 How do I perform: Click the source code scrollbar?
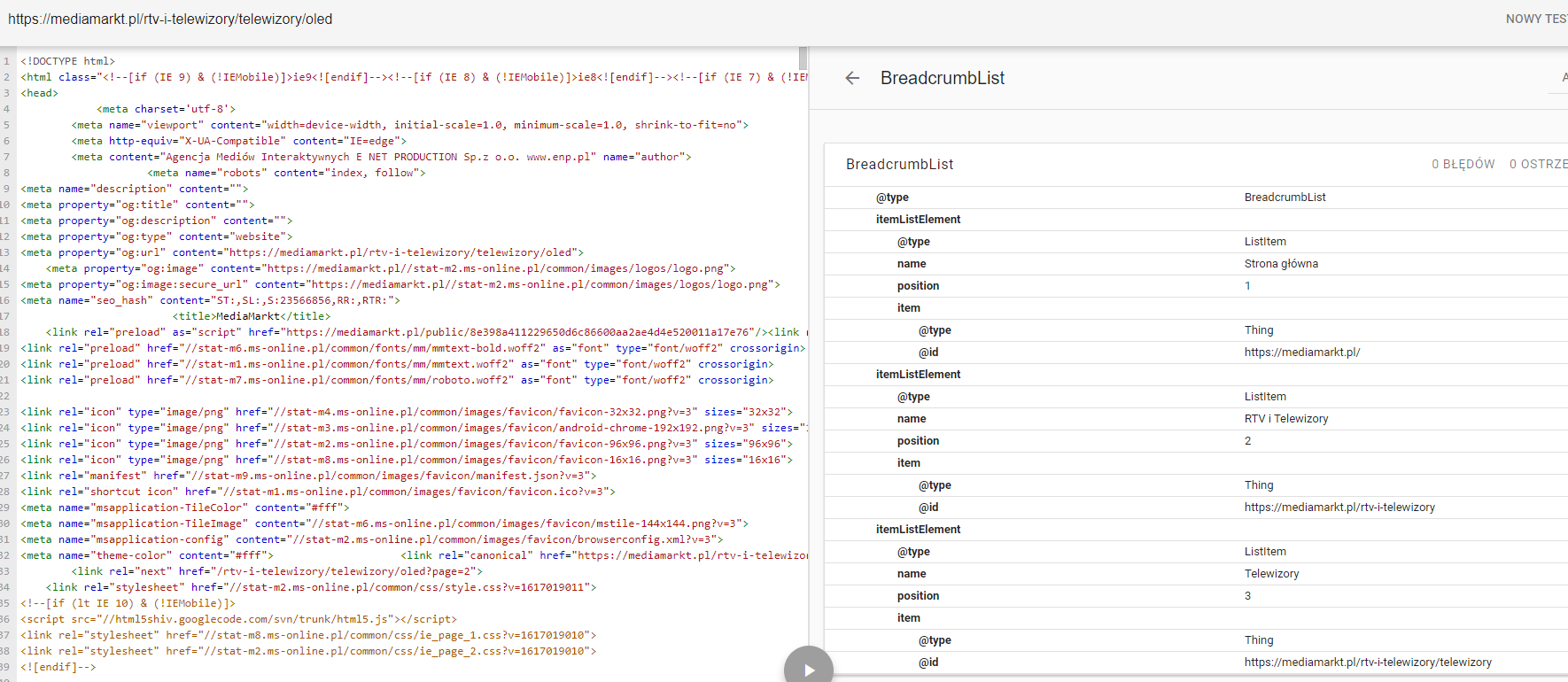pos(803,58)
